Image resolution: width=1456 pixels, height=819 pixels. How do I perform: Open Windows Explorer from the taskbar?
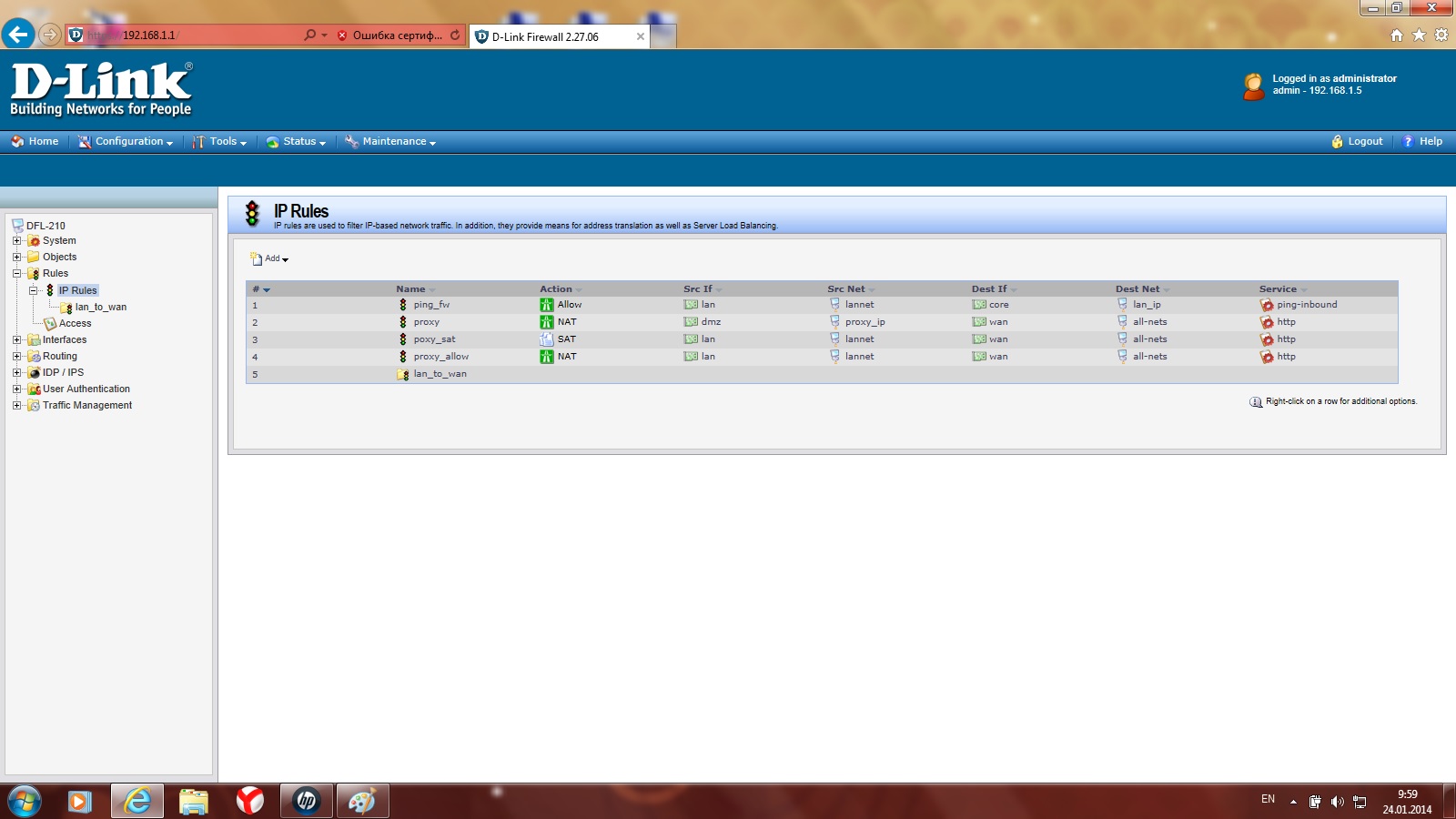point(194,801)
